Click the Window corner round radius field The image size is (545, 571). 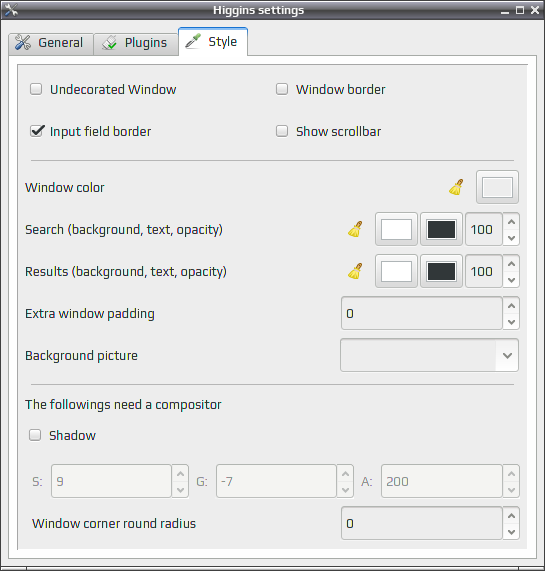coord(422,523)
